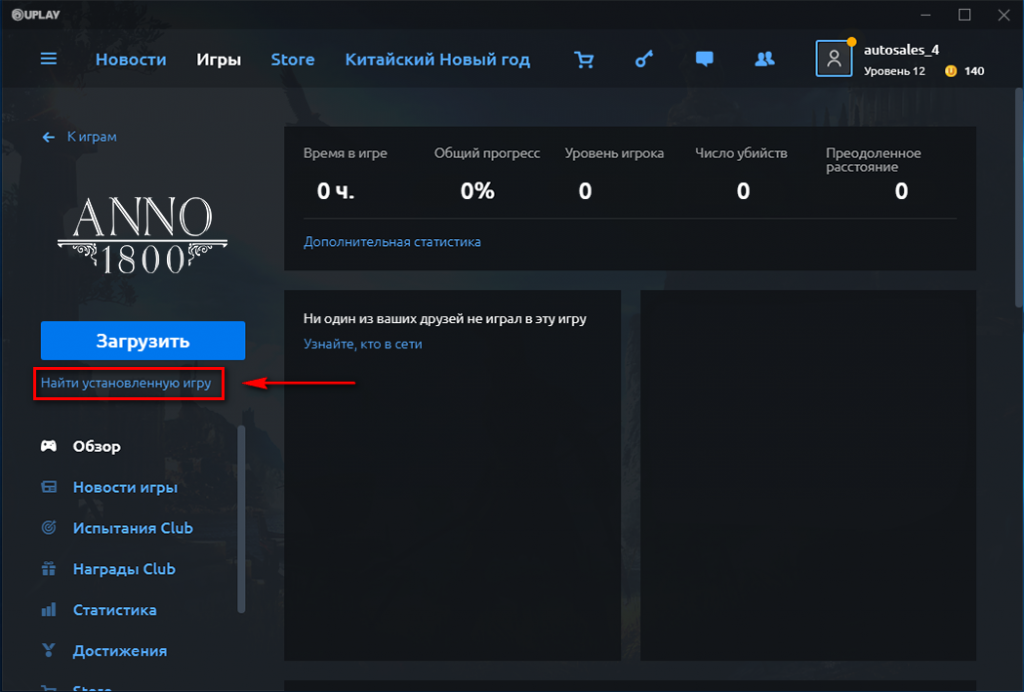The height and width of the screenshot is (692, 1024).
Task: Click the user profile avatar
Action: click(833, 59)
